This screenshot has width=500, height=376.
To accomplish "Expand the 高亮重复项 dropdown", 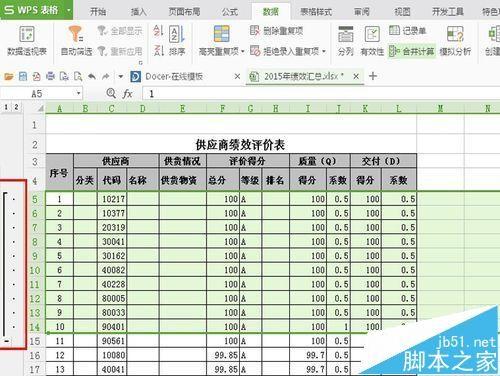I will [x=243, y=52].
